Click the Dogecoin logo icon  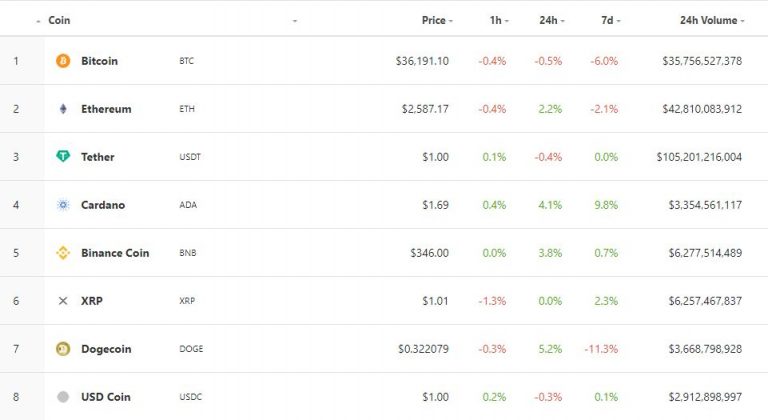point(63,348)
